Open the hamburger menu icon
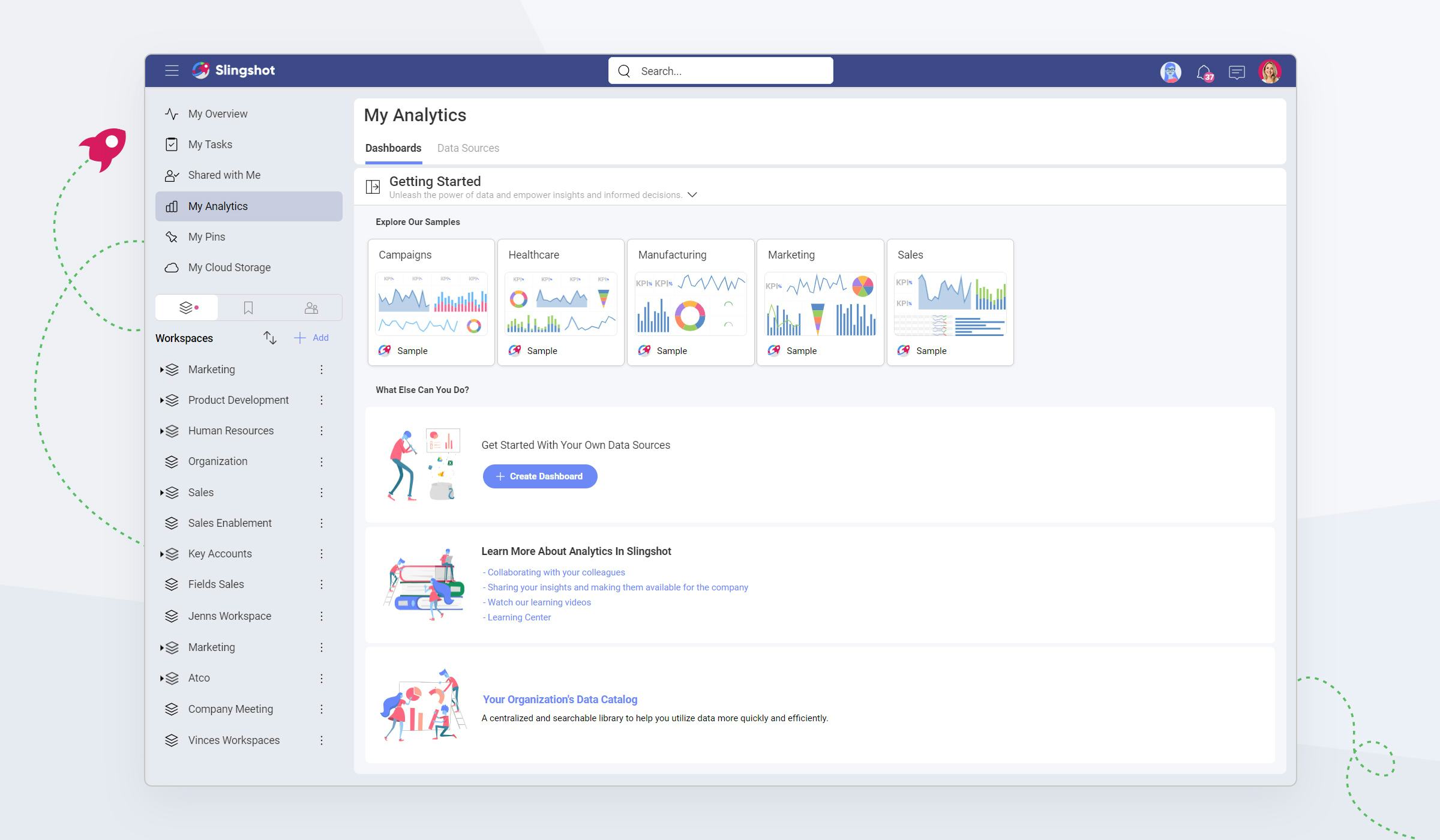1440x840 pixels. [172, 71]
